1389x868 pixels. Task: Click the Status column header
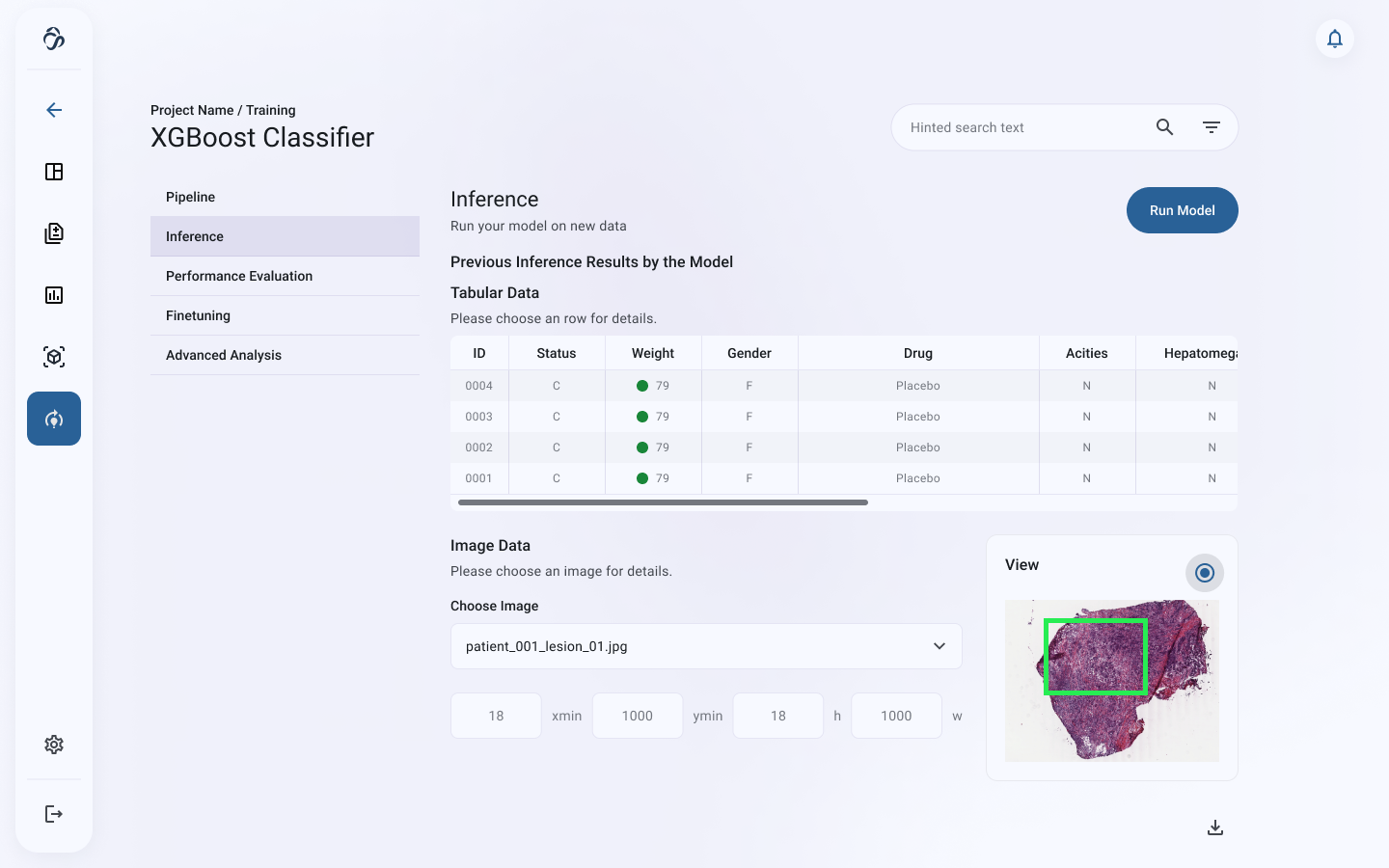tap(557, 353)
